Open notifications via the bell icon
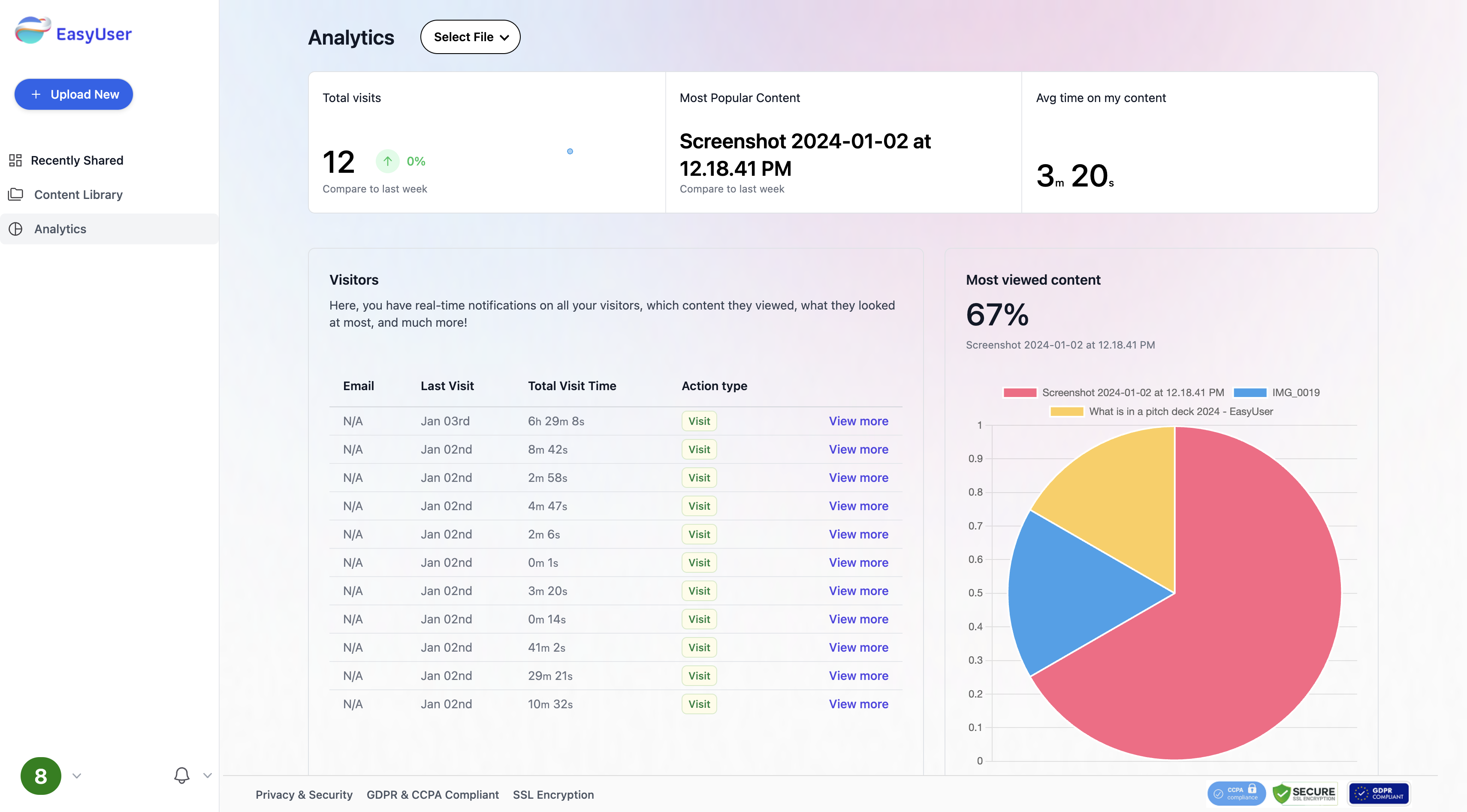Image resolution: width=1467 pixels, height=812 pixels. pyautogui.click(x=181, y=775)
